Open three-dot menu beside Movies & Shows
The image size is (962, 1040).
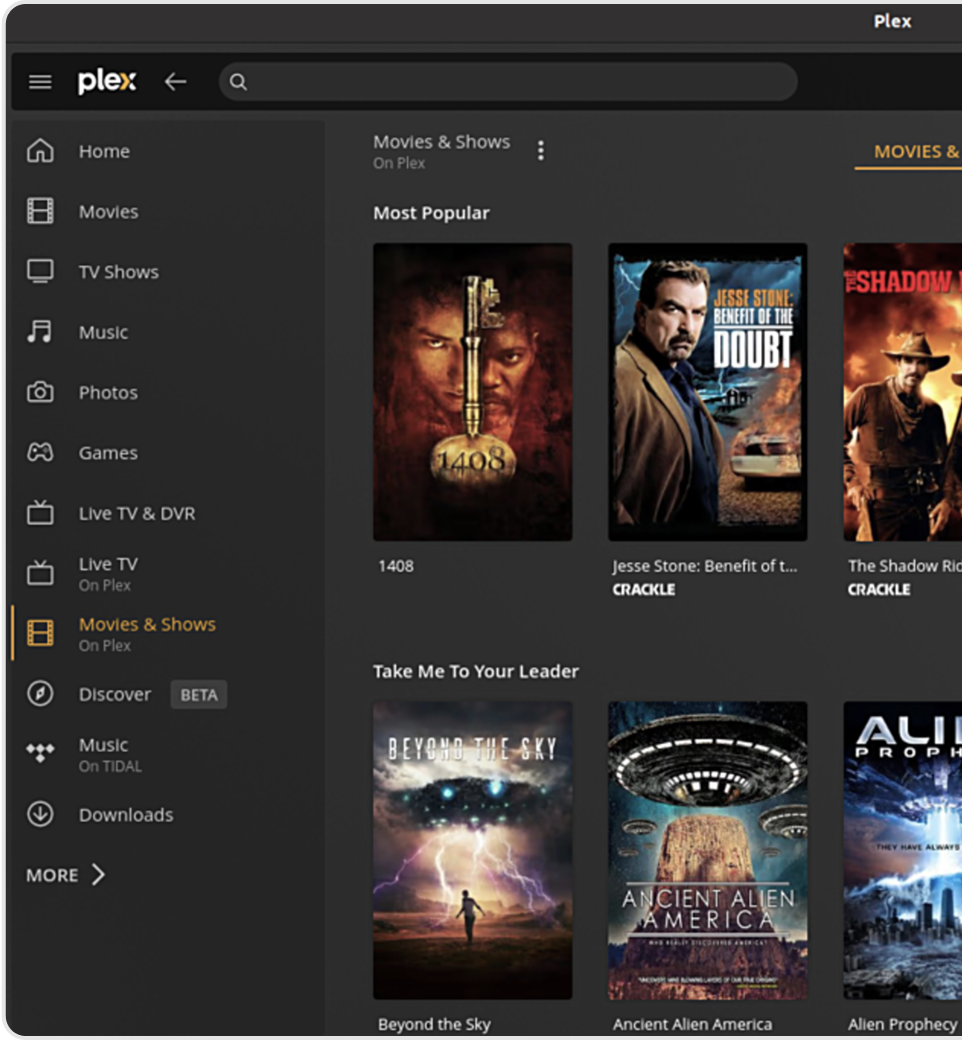541,151
